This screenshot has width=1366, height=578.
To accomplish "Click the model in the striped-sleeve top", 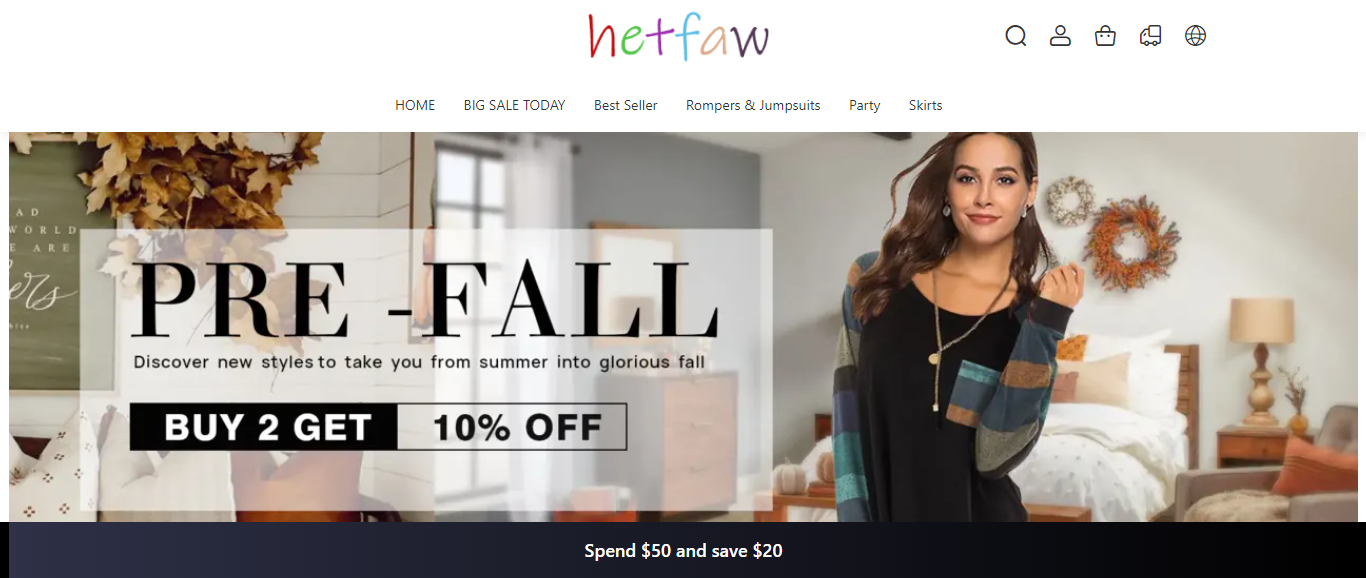I will tap(955, 330).
